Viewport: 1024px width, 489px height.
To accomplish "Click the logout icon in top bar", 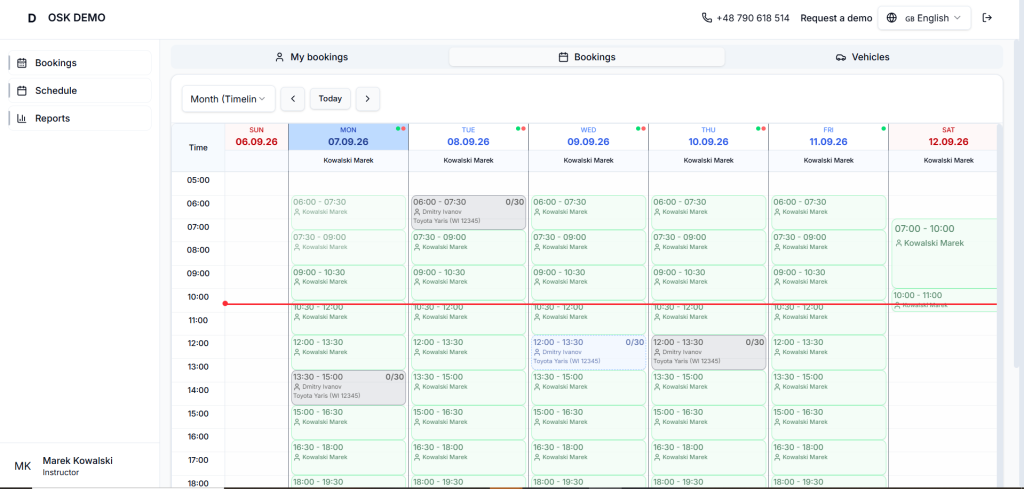I will click(x=987, y=18).
